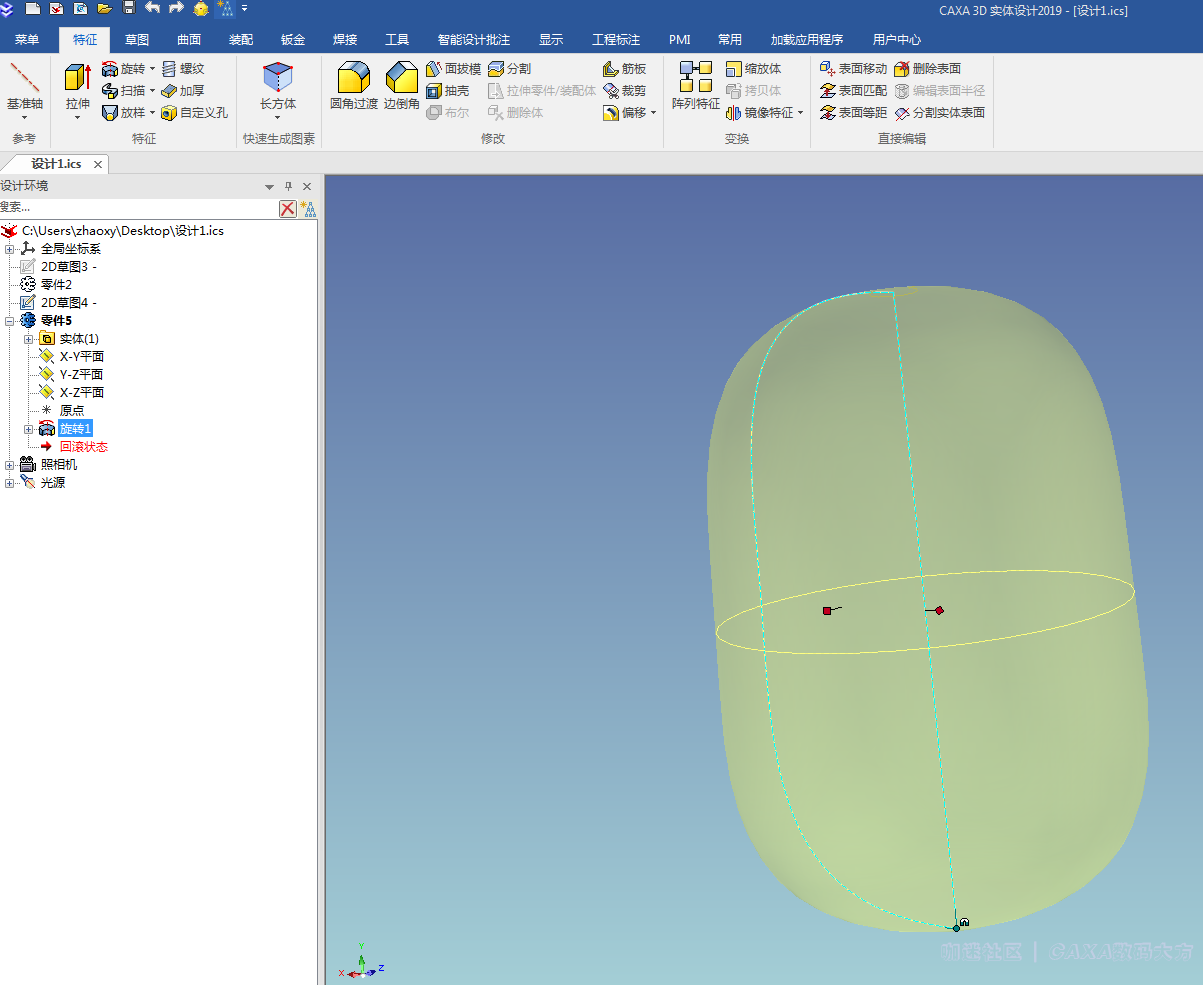Viewport: 1203px width, 985px height.
Task: Collapse the 零件5 tree node
Action: pos(10,321)
